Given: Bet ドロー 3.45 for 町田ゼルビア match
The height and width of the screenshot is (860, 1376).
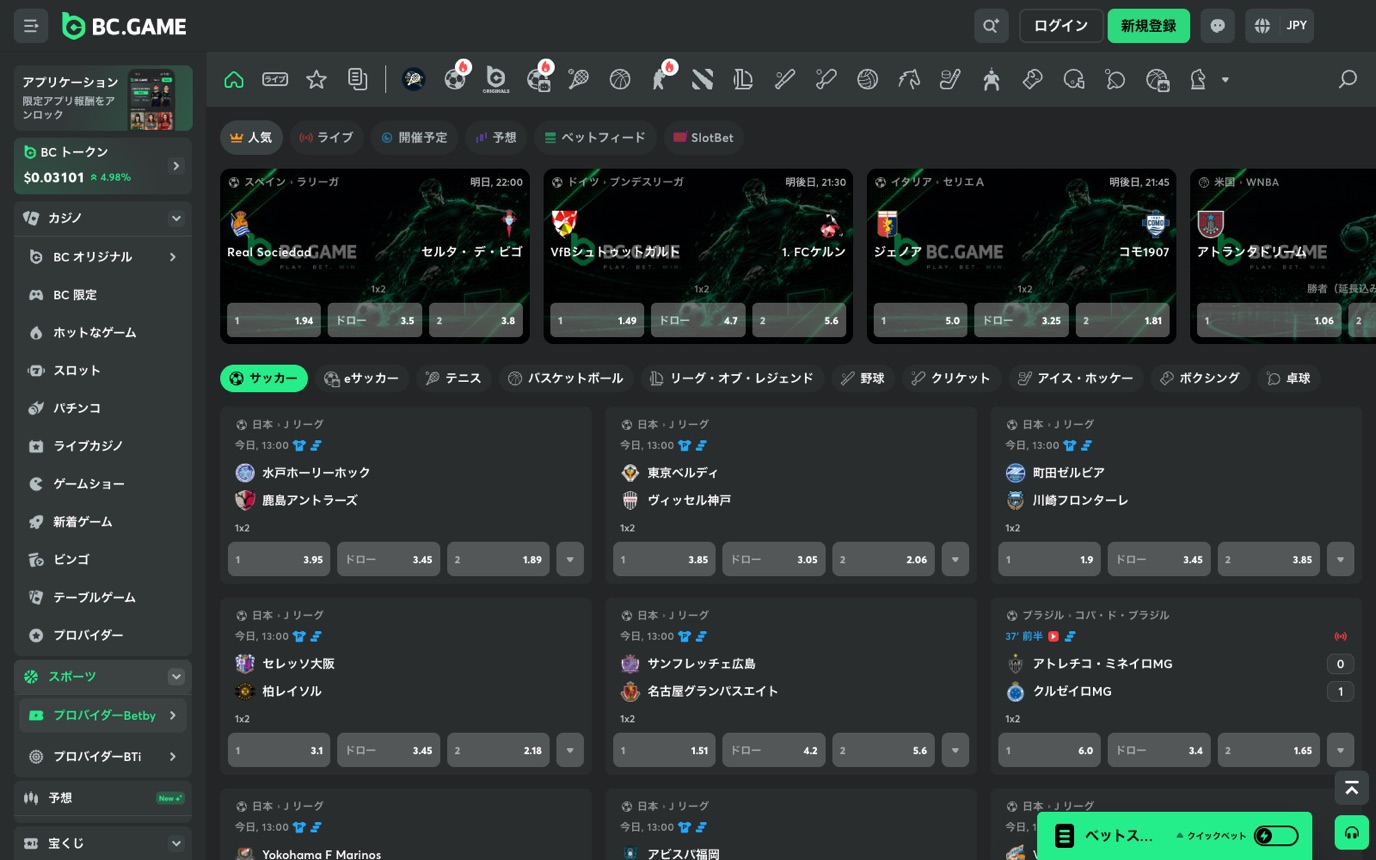Looking at the screenshot, I should (x=1159, y=560).
